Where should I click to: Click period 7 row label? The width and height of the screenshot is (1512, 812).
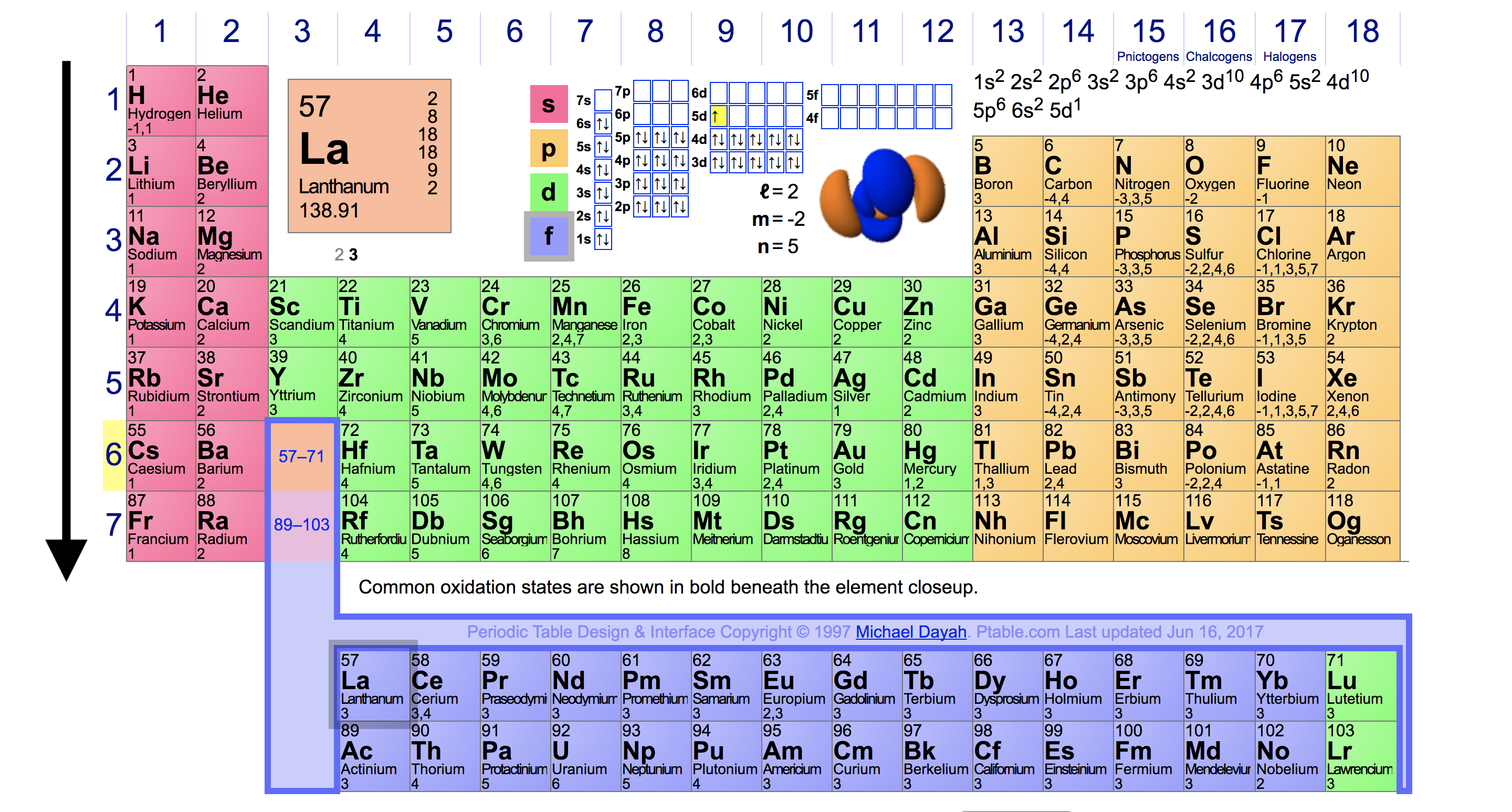[113, 524]
